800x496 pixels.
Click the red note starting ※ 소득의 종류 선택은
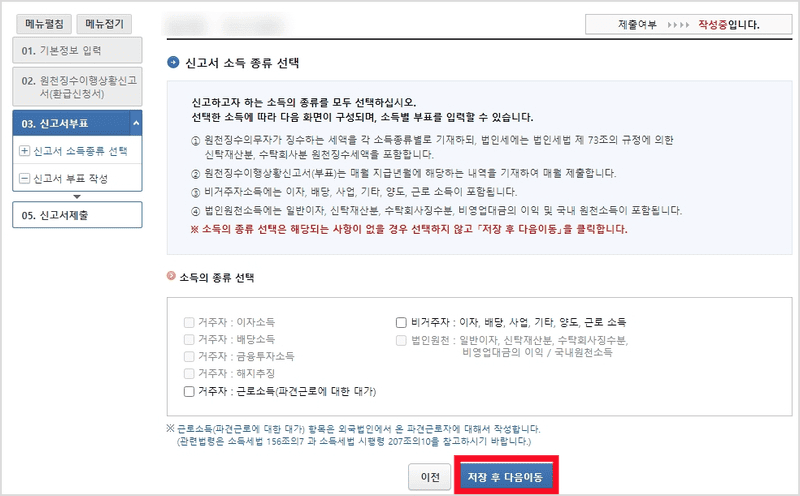point(409,229)
